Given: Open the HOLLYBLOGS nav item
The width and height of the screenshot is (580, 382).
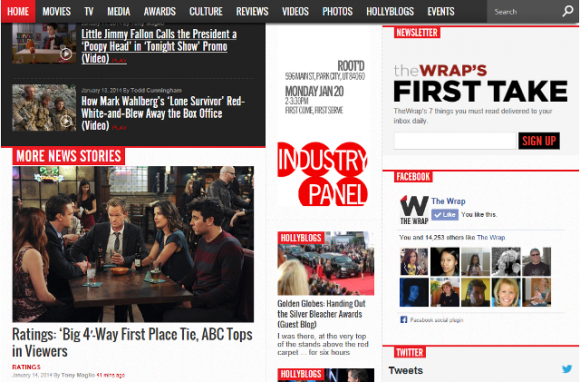Looking at the screenshot, I should click(x=390, y=11).
